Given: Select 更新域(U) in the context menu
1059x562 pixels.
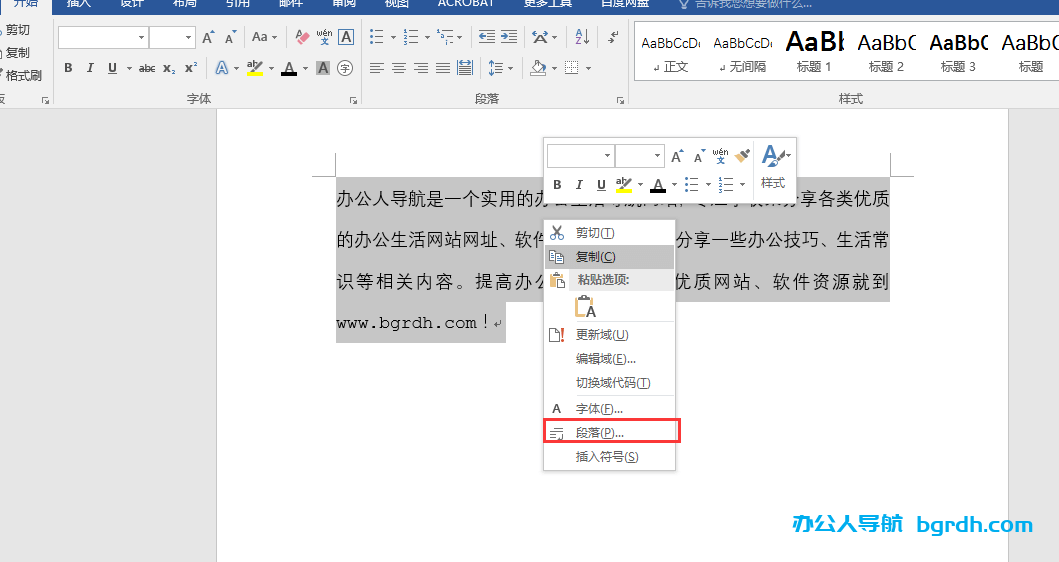Looking at the screenshot, I should click(x=610, y=335).
